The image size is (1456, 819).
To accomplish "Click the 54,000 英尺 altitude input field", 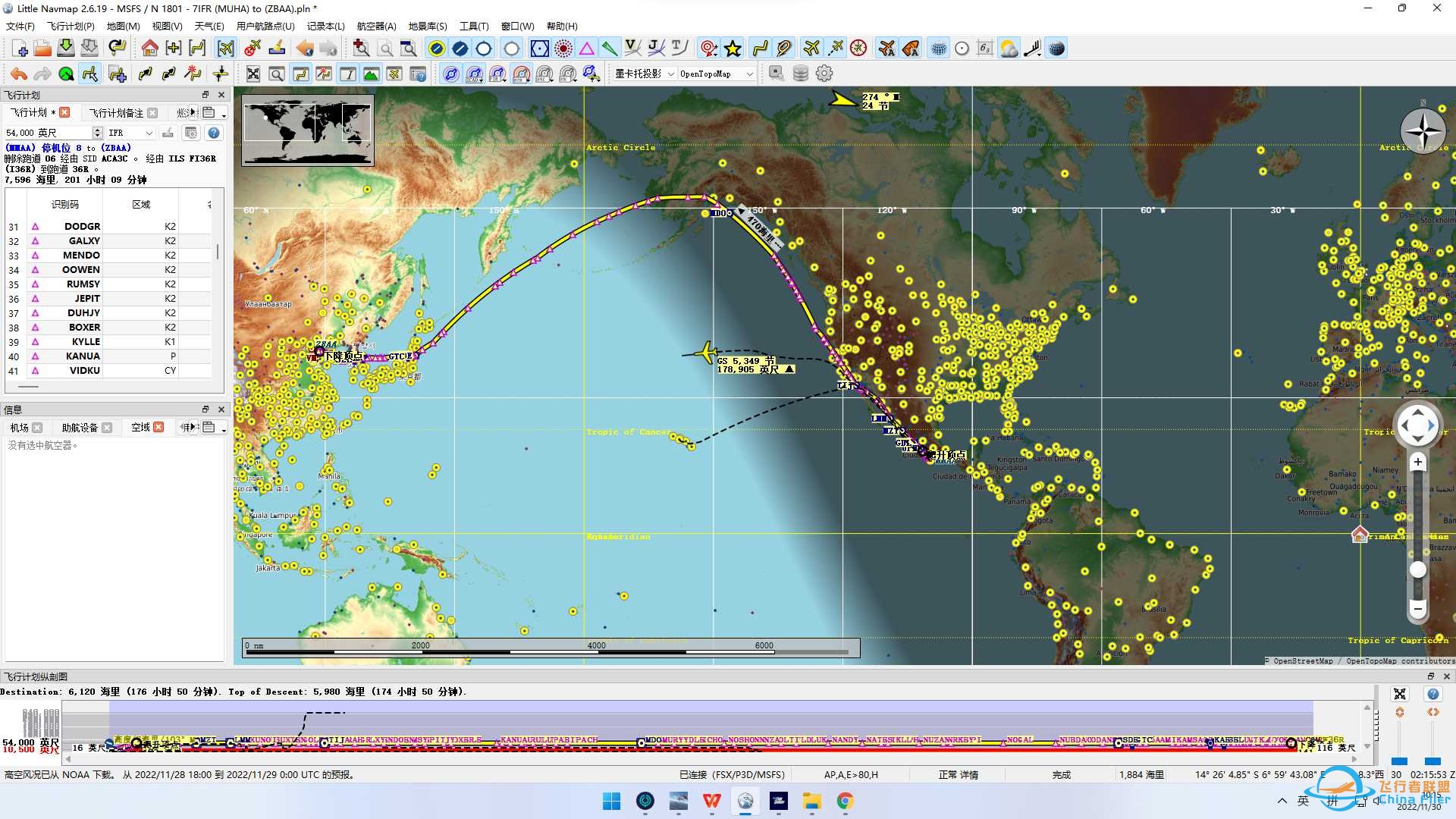I will 47,133.
